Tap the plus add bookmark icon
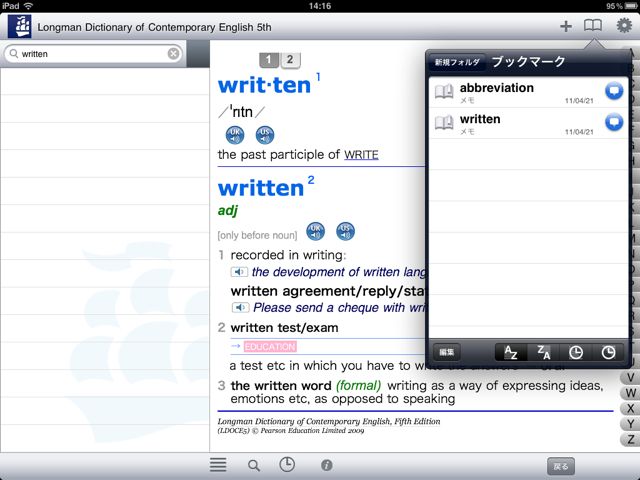Image resolution: width=640 pixels, height=480 pixels. click(x=566, y=27)
